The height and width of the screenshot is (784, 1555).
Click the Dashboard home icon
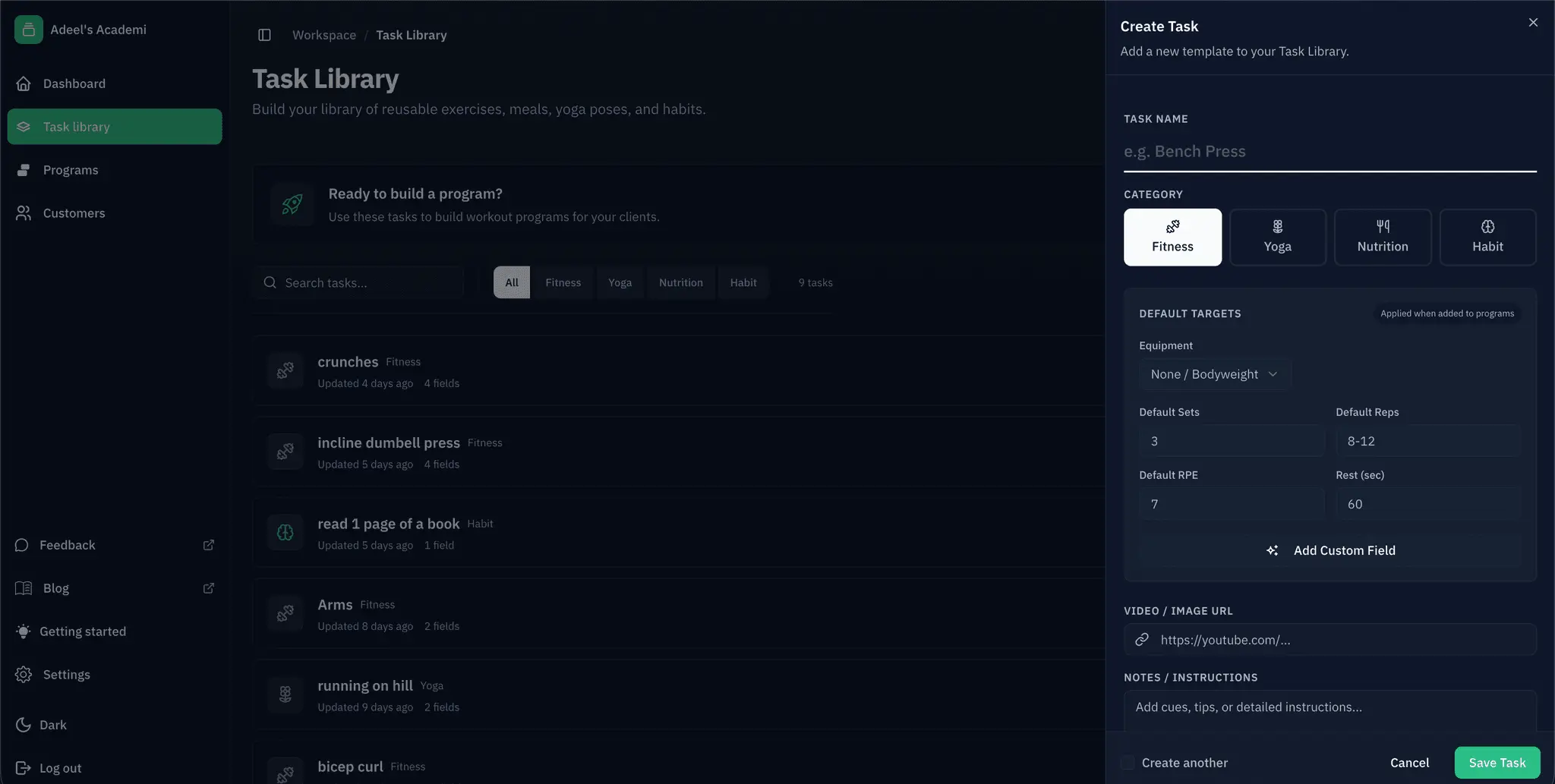24,83
